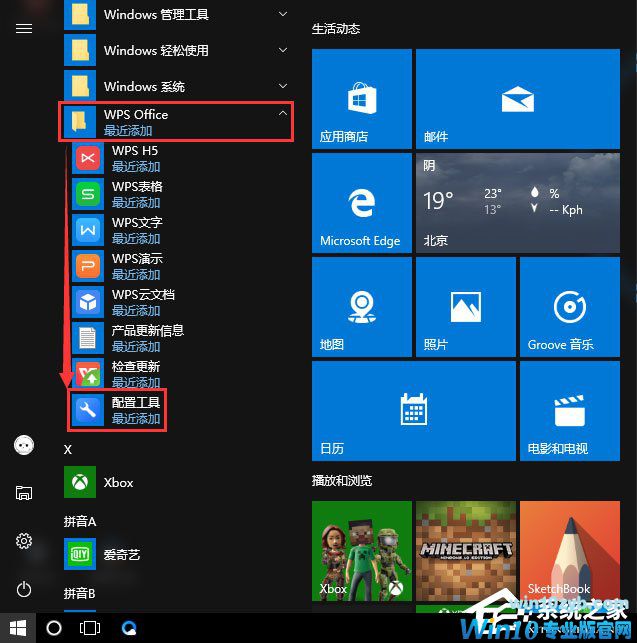The height and width of the screenshot is (643, 637).
Task: Click the X letter group header
Action: tap(68, 449)
